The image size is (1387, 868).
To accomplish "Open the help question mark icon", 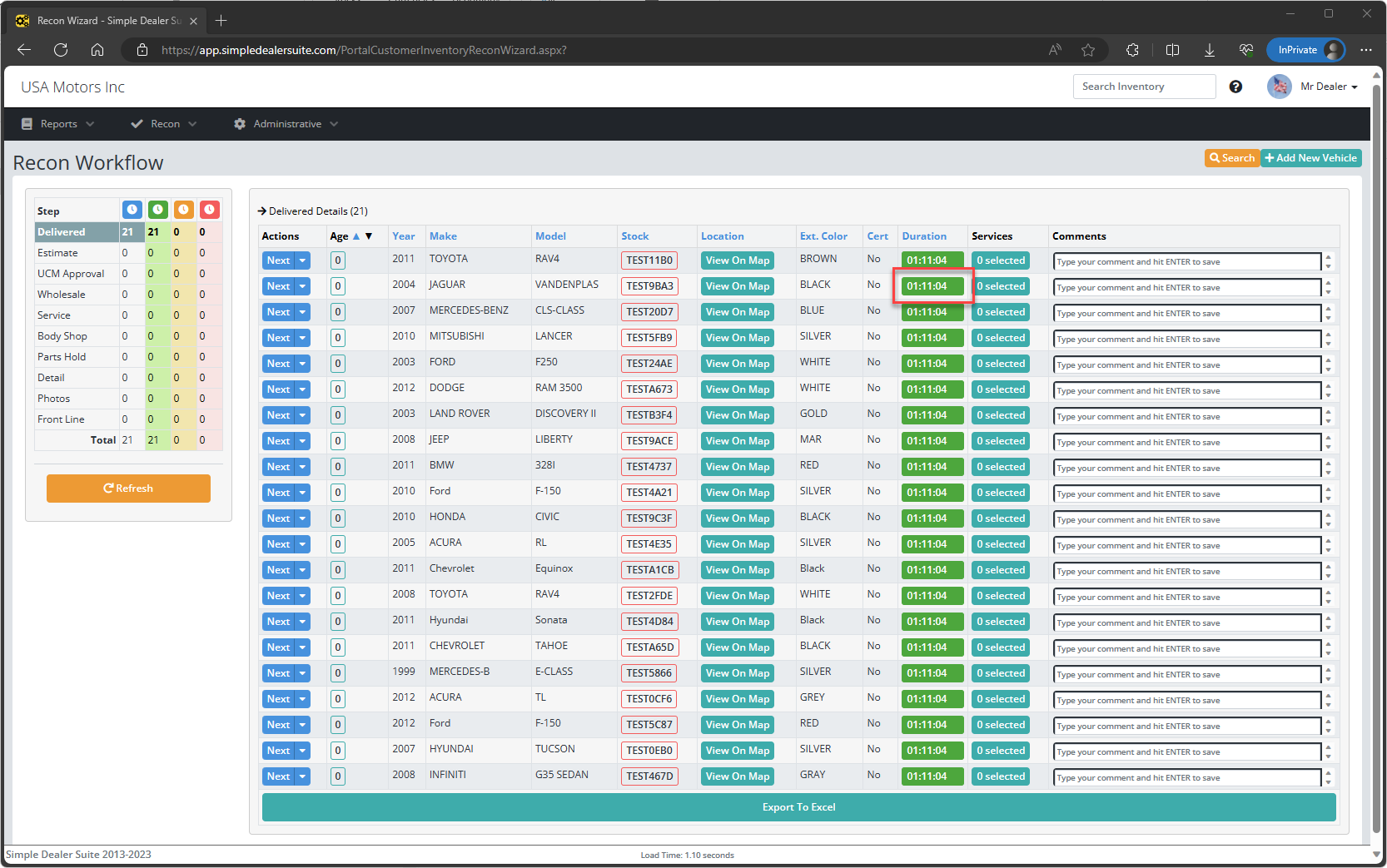I will tap(1235, 87).
